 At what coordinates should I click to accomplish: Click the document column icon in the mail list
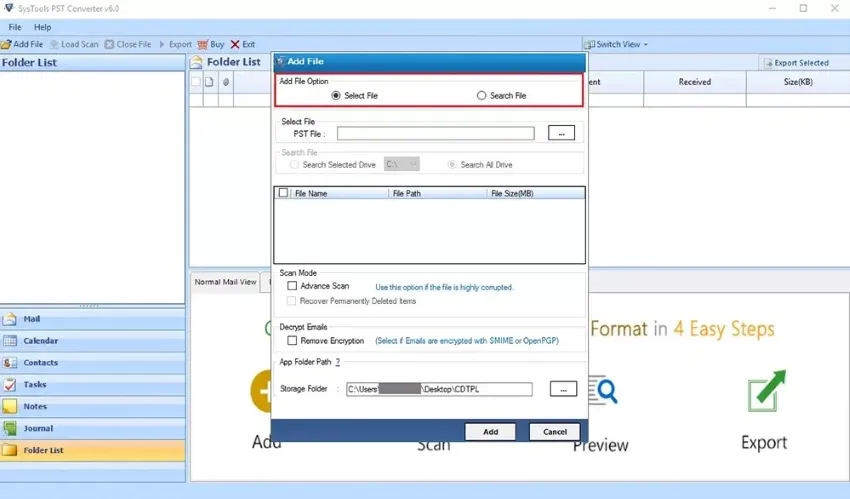[x=209, y=82]
